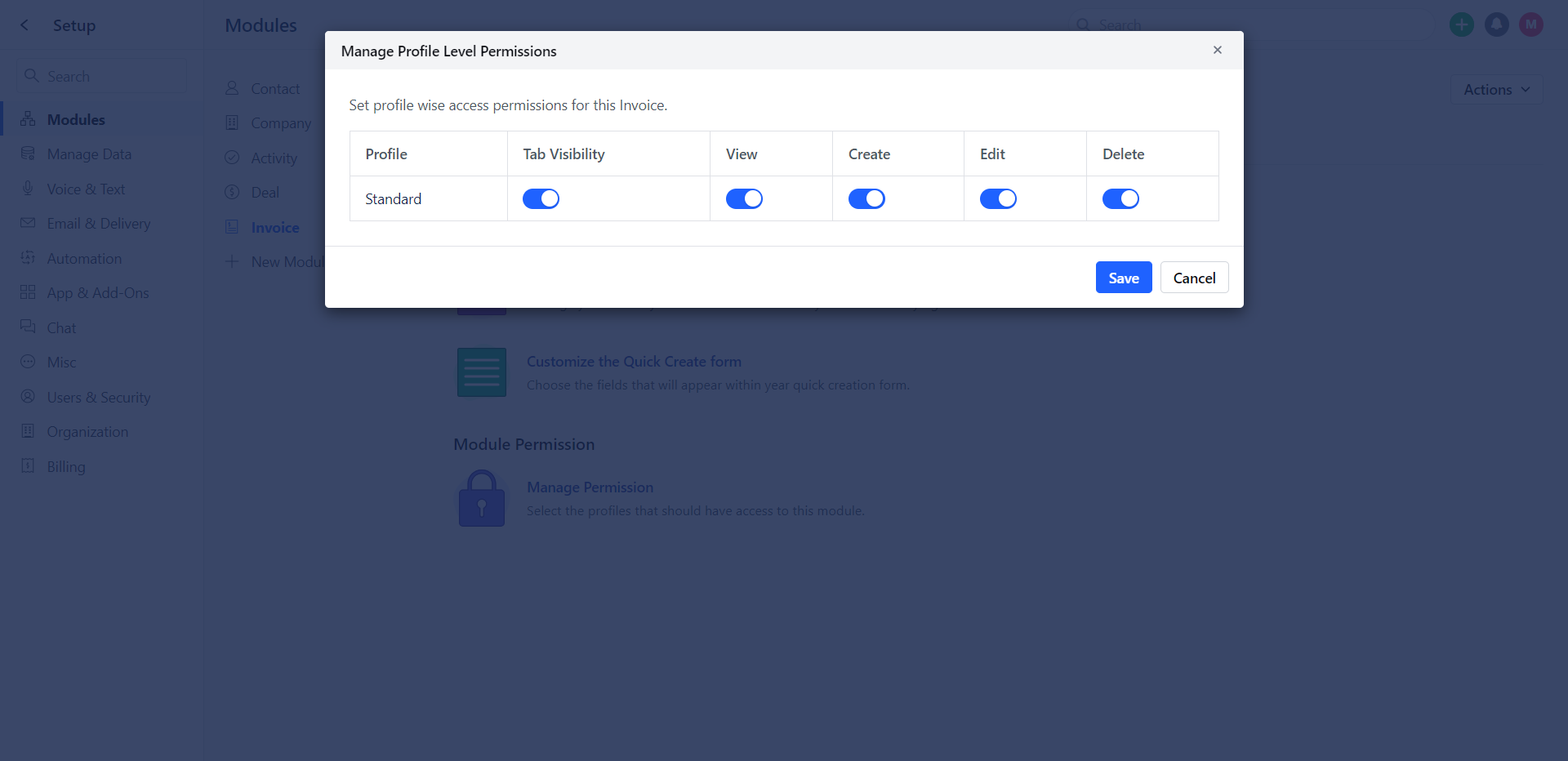Open the Invoice module icon
This screenshot has width=1568, height=761.
232,227
